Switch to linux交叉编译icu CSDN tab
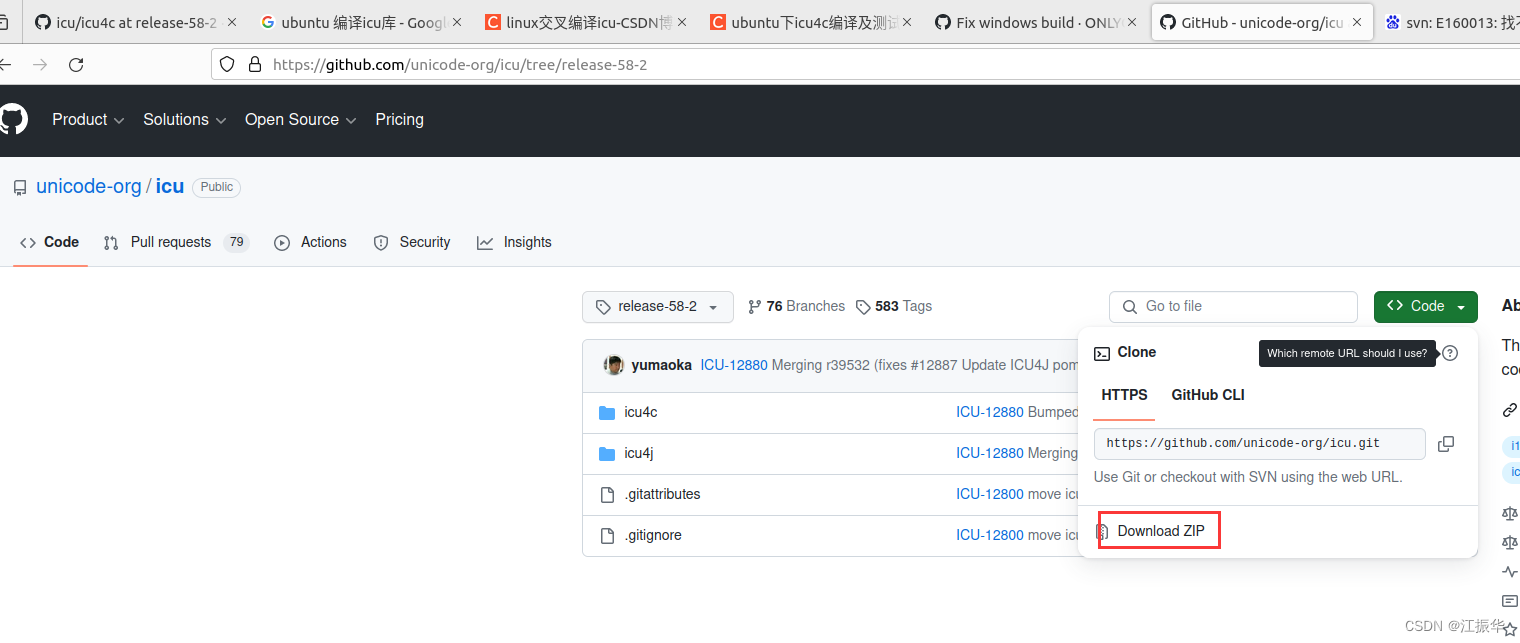Screen dimensions: 1520x643 pyautogui.click(x=584, y=23)
